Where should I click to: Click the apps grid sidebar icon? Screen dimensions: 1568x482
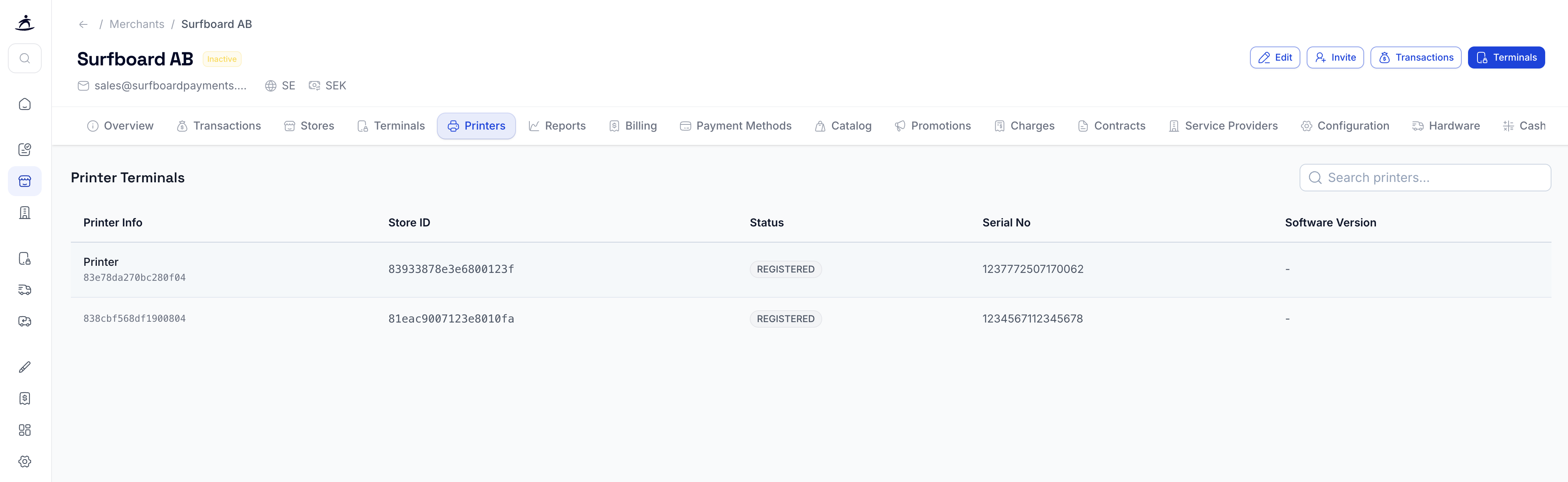25,430
